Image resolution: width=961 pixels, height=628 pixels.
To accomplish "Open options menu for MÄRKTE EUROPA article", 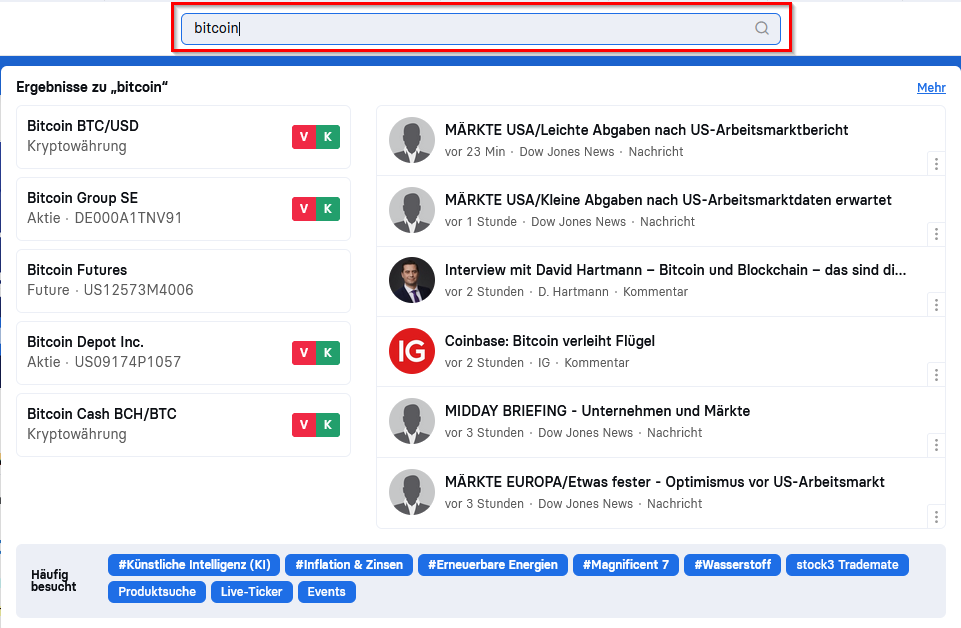I will point(936,516).
